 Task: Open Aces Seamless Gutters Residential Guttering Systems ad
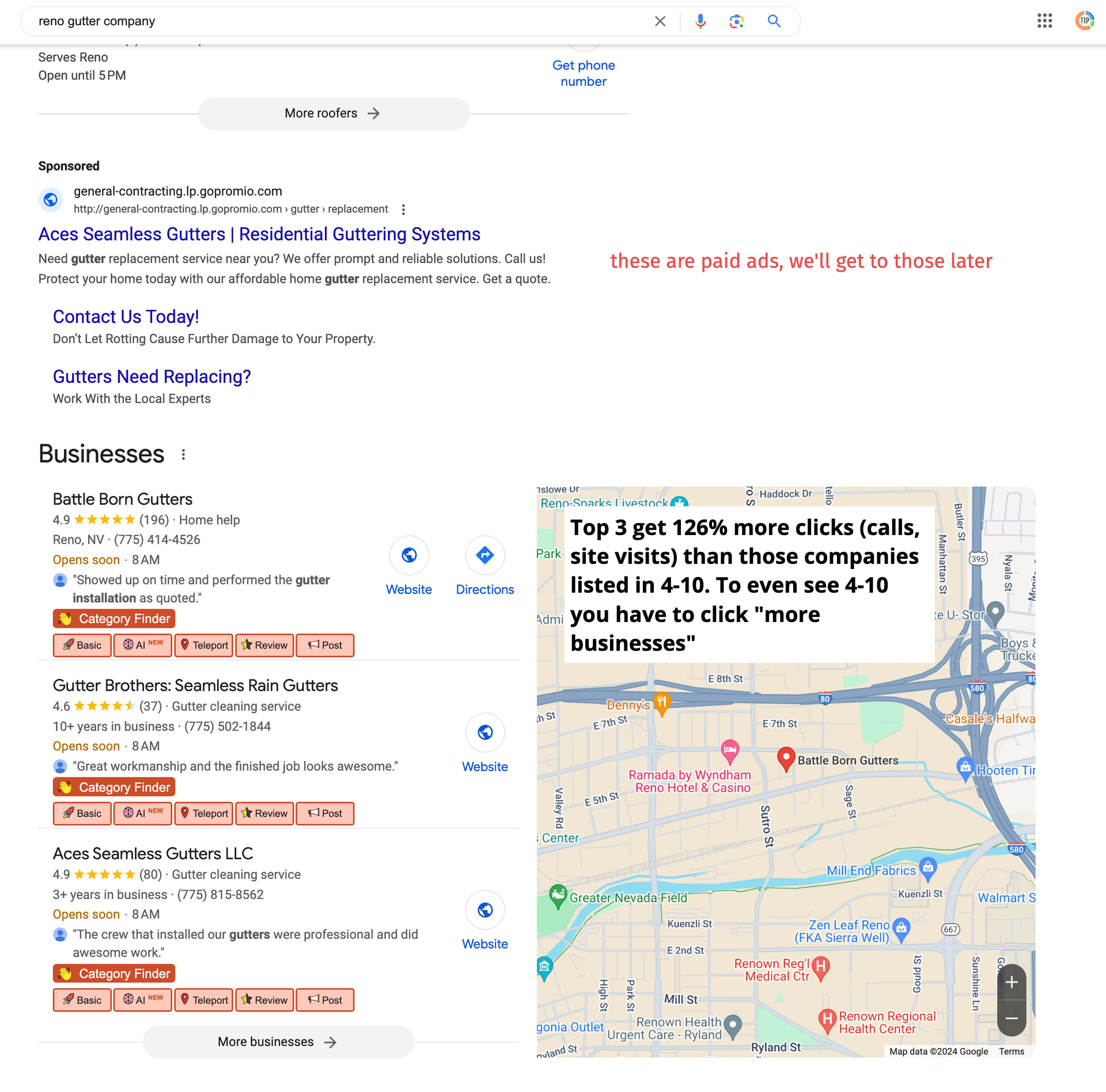point(259,234)
